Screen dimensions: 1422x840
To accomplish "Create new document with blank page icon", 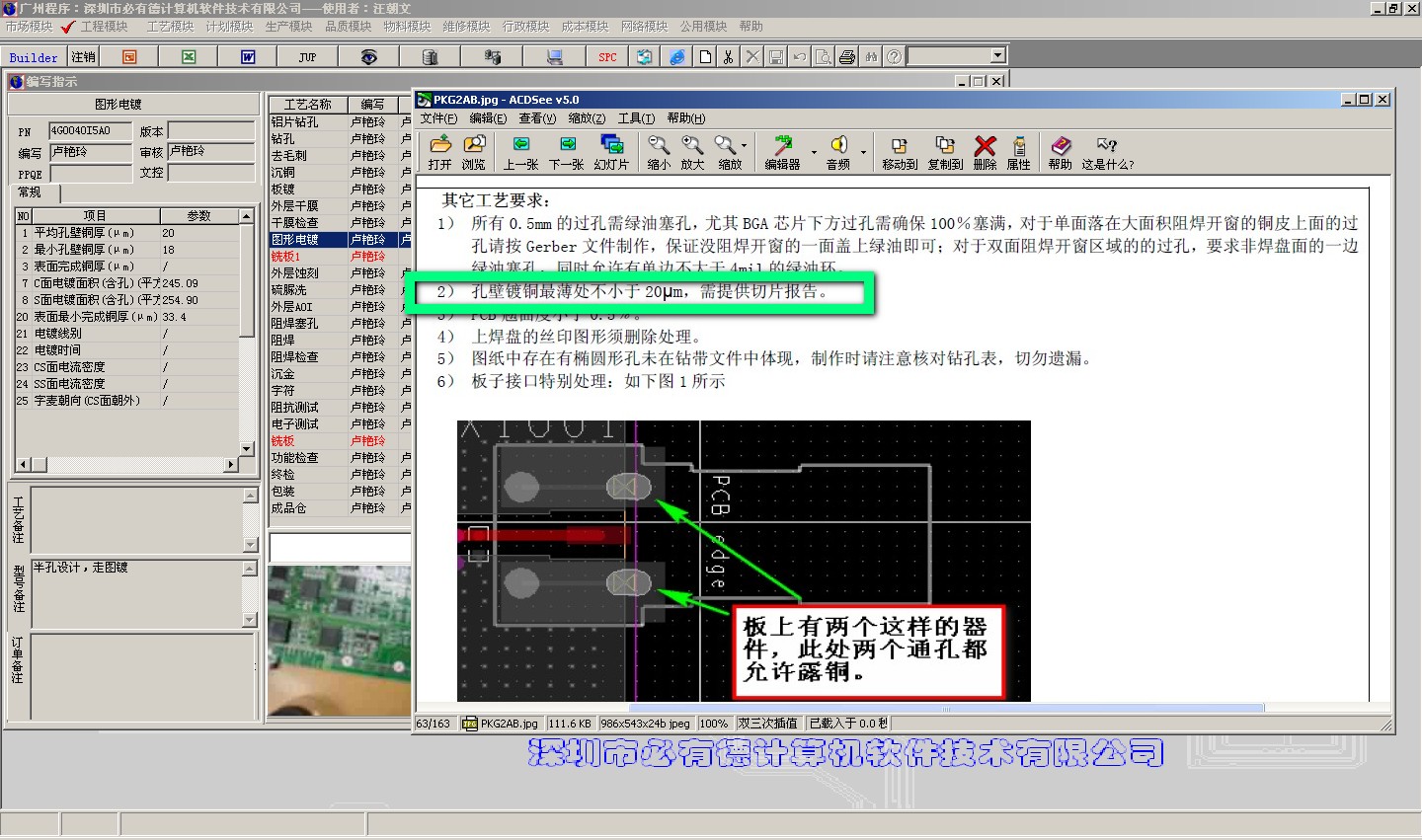I will coord(705,57).
